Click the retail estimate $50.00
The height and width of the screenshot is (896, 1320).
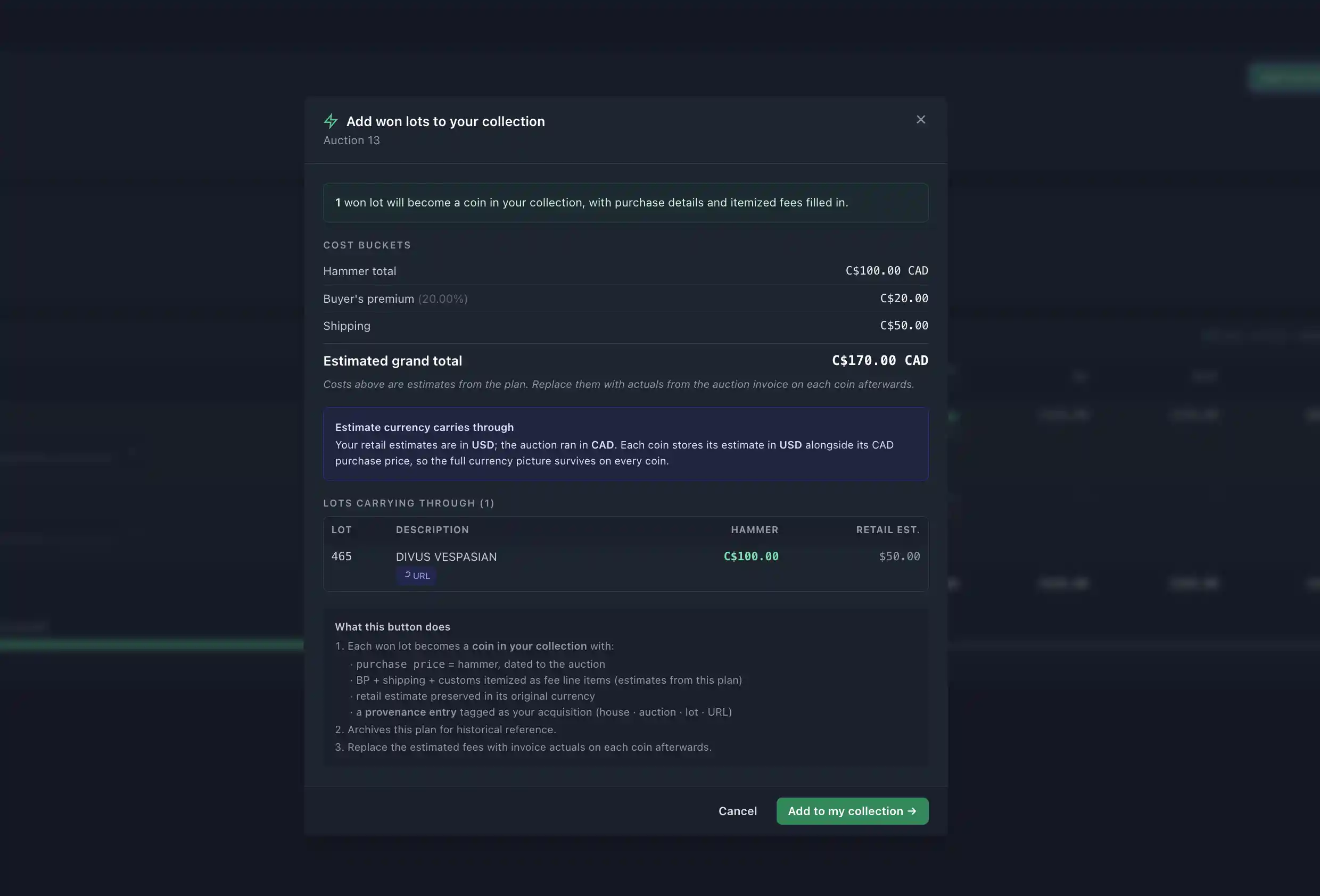click(x=899, y=557)
